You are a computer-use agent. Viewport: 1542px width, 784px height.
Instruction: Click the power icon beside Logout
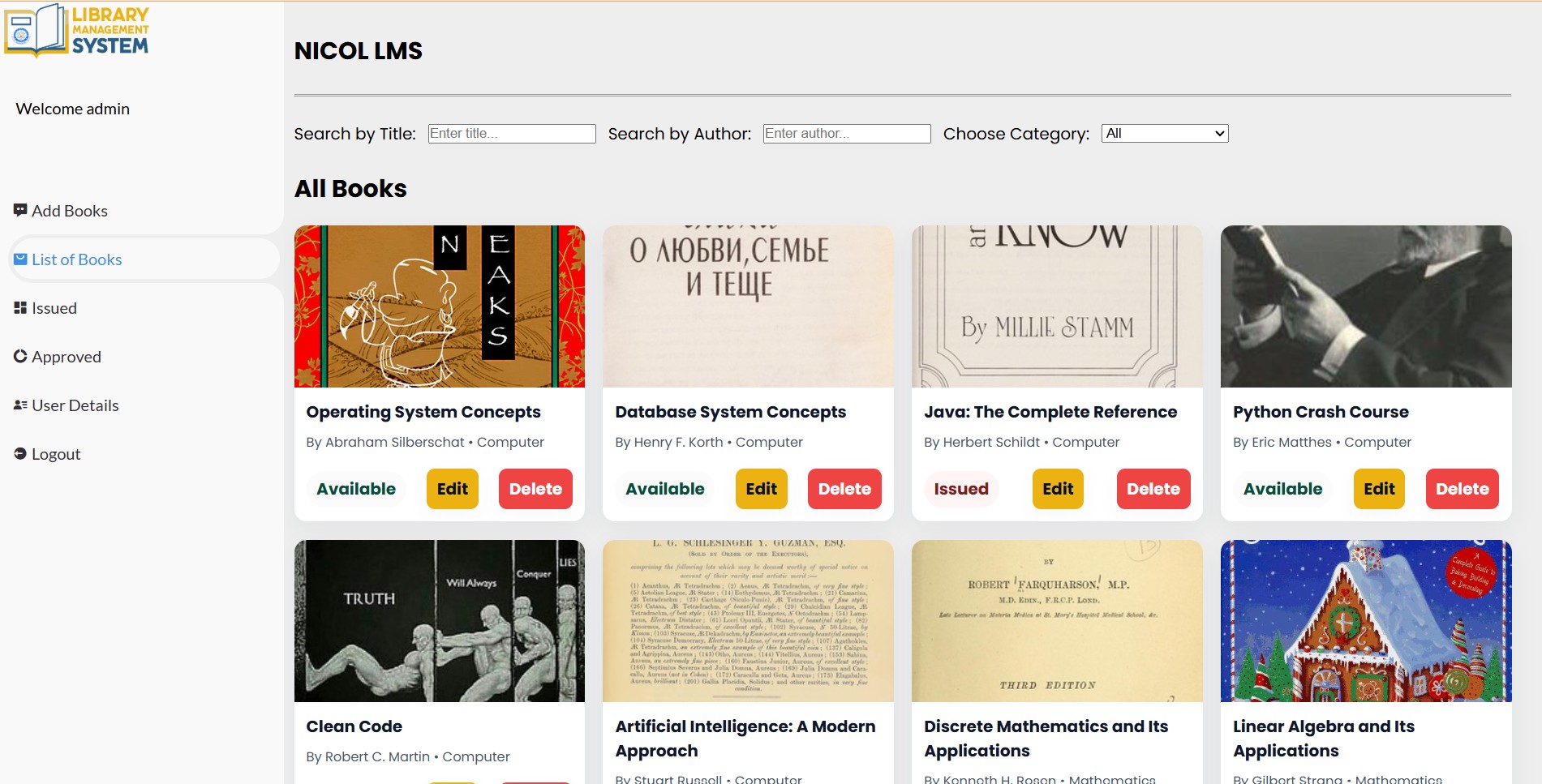click(20, 453)
